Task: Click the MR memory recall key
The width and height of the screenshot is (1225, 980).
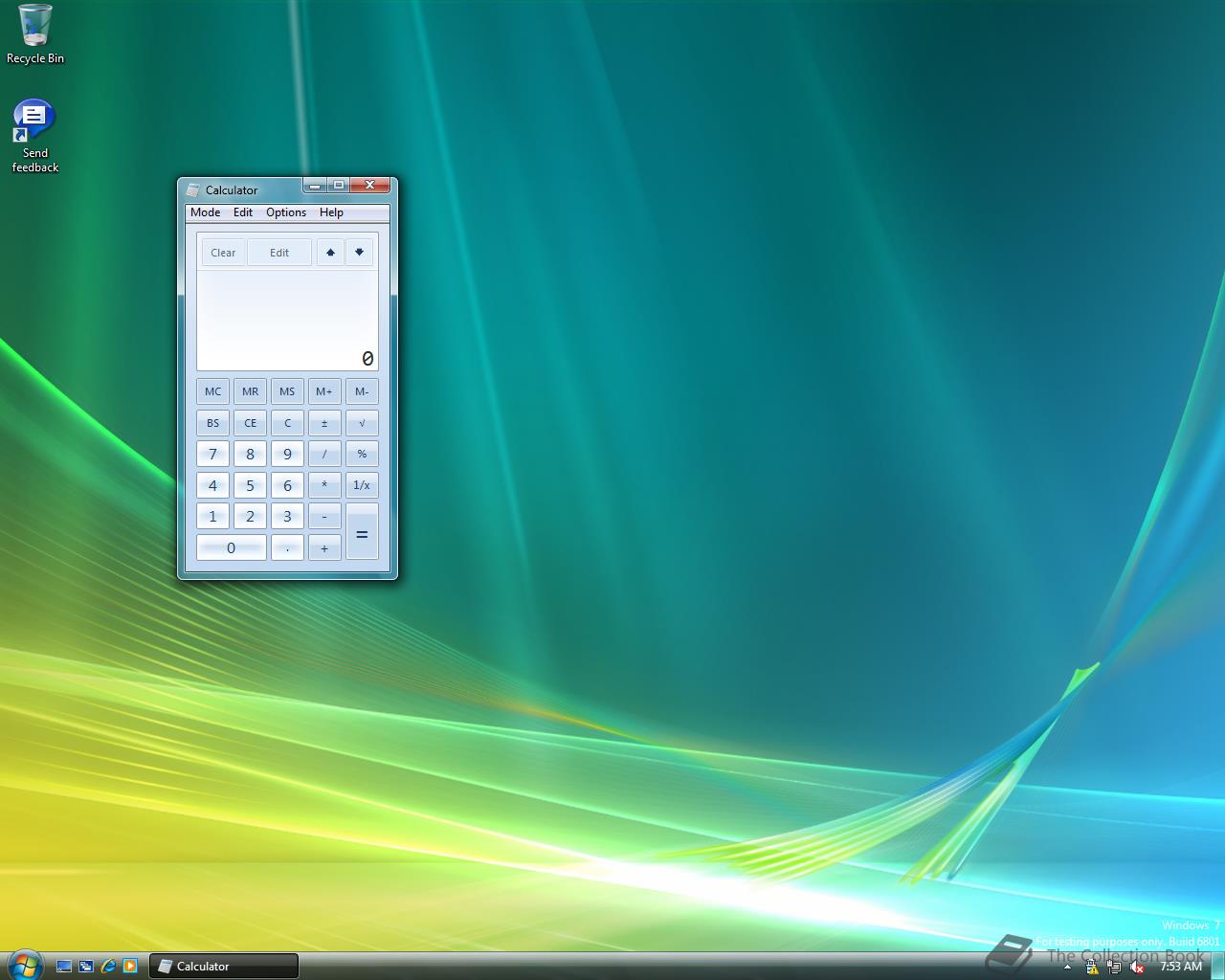Action: pos(250,391)
